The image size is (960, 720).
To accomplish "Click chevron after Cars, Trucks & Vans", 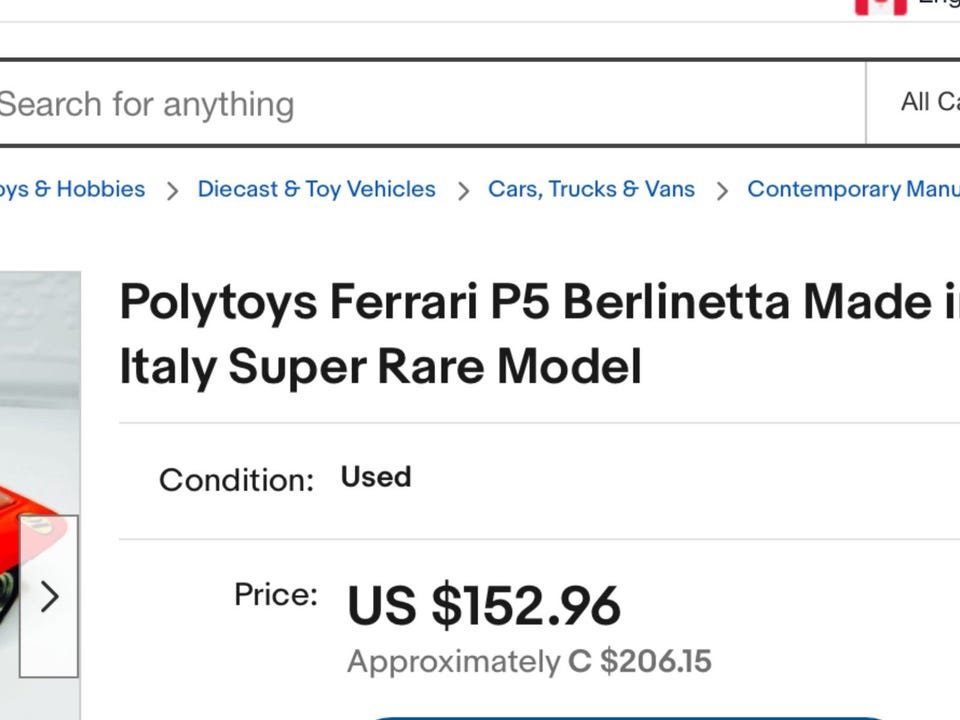I will [722, 190].
